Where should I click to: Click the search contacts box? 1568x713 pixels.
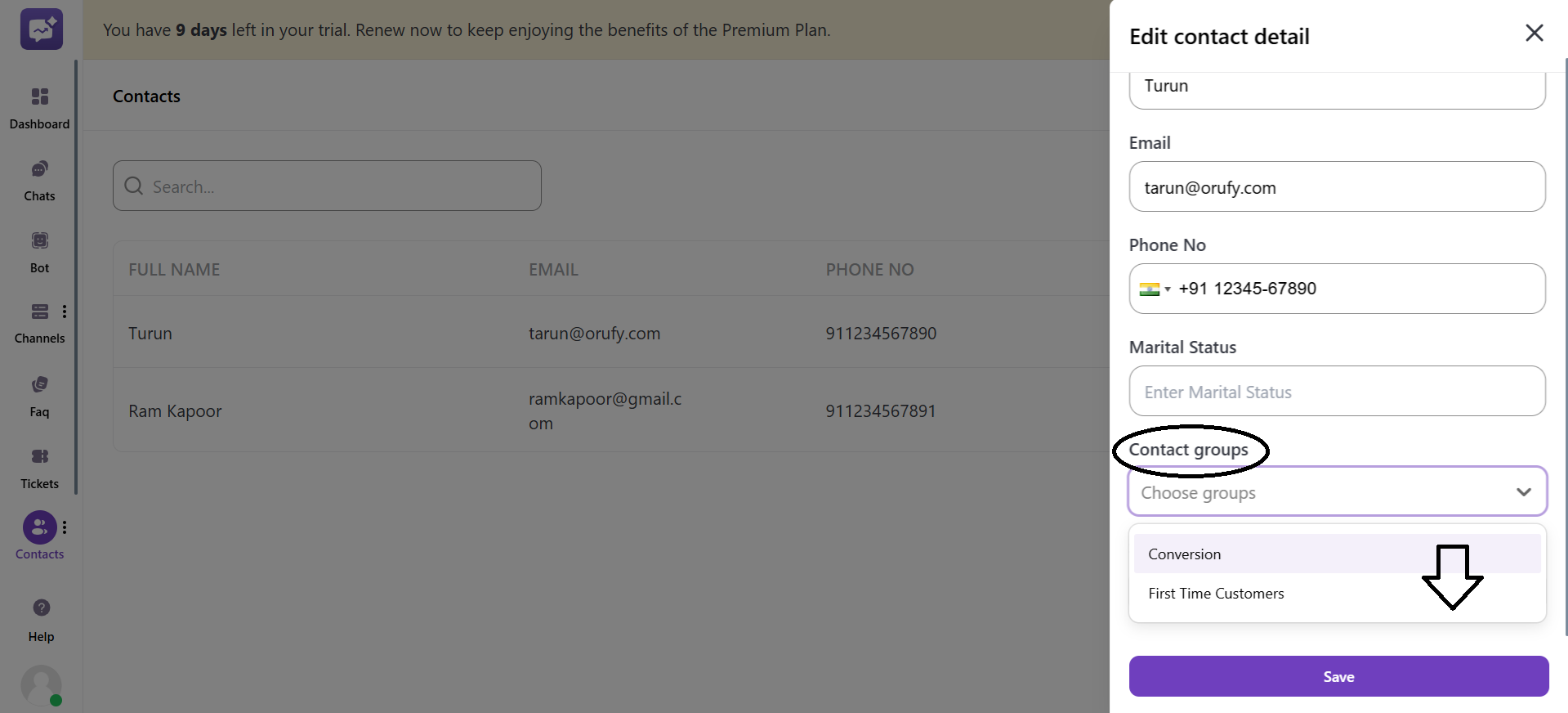point(326,186)
